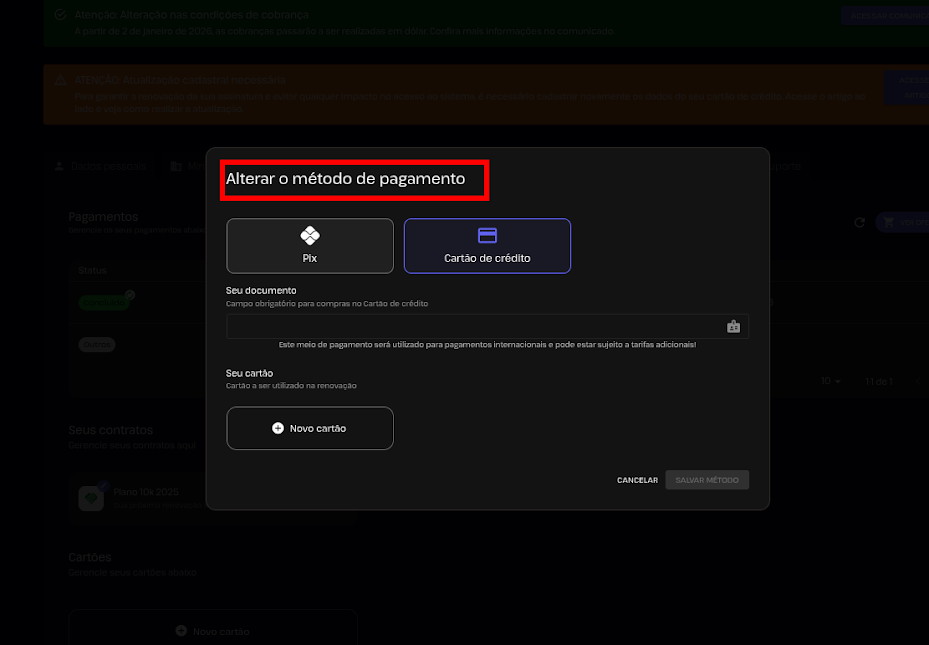Click the Status column header in Pagamentos
Screen dimensions: 929x645
tap(93, 270)
